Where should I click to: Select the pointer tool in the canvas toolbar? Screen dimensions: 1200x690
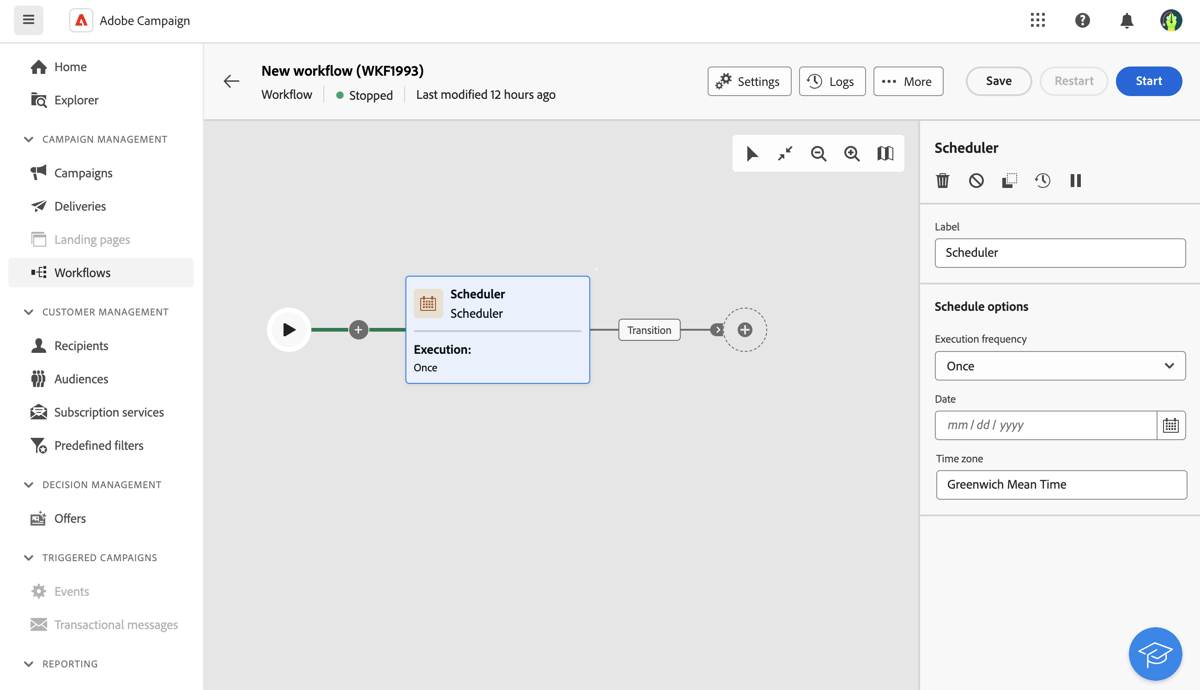[x=752, y=153]
